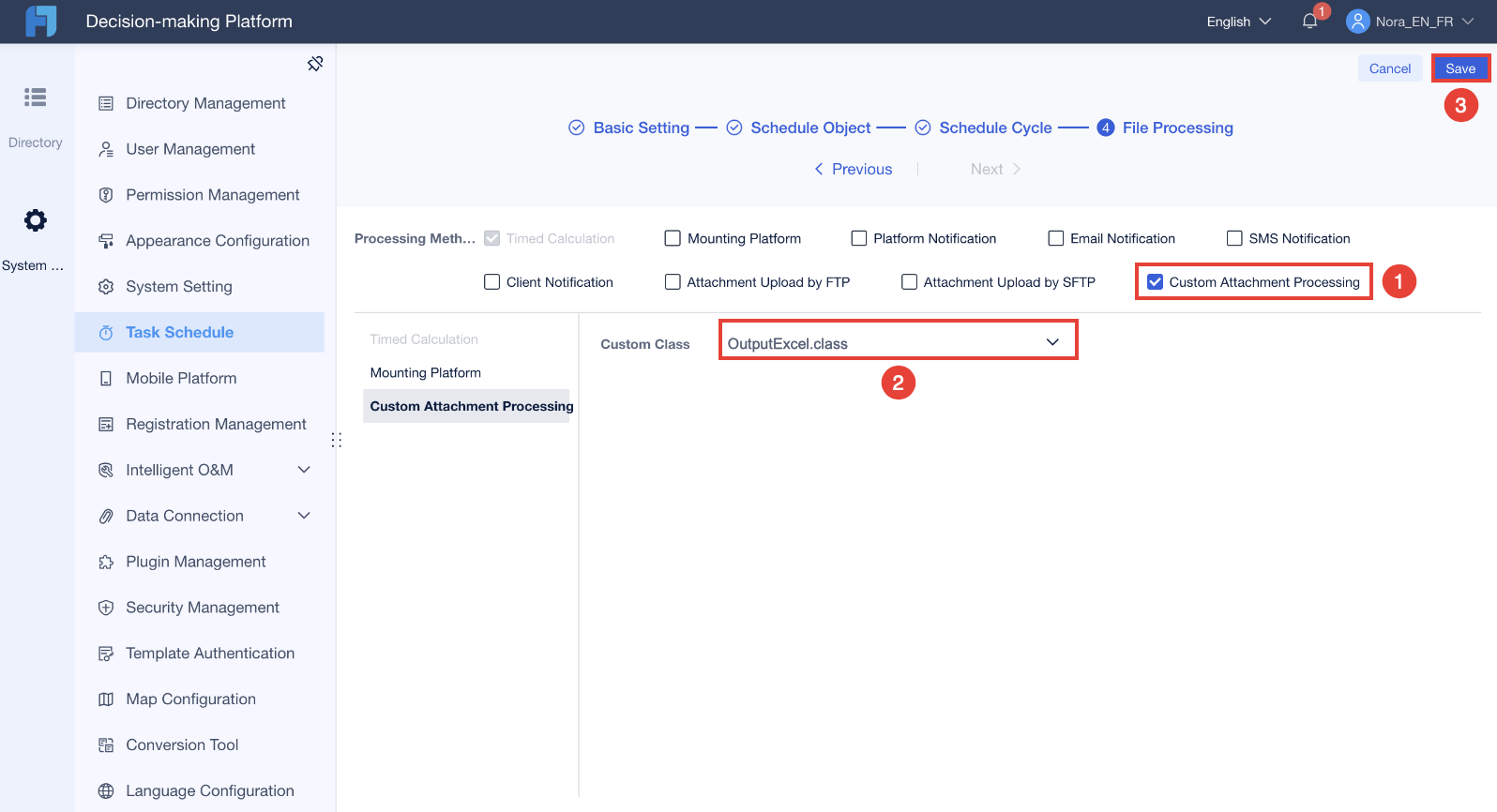Screen dimensions: 1497x812
Task: Click the User Management icon
Action: [x=106, y=149]
